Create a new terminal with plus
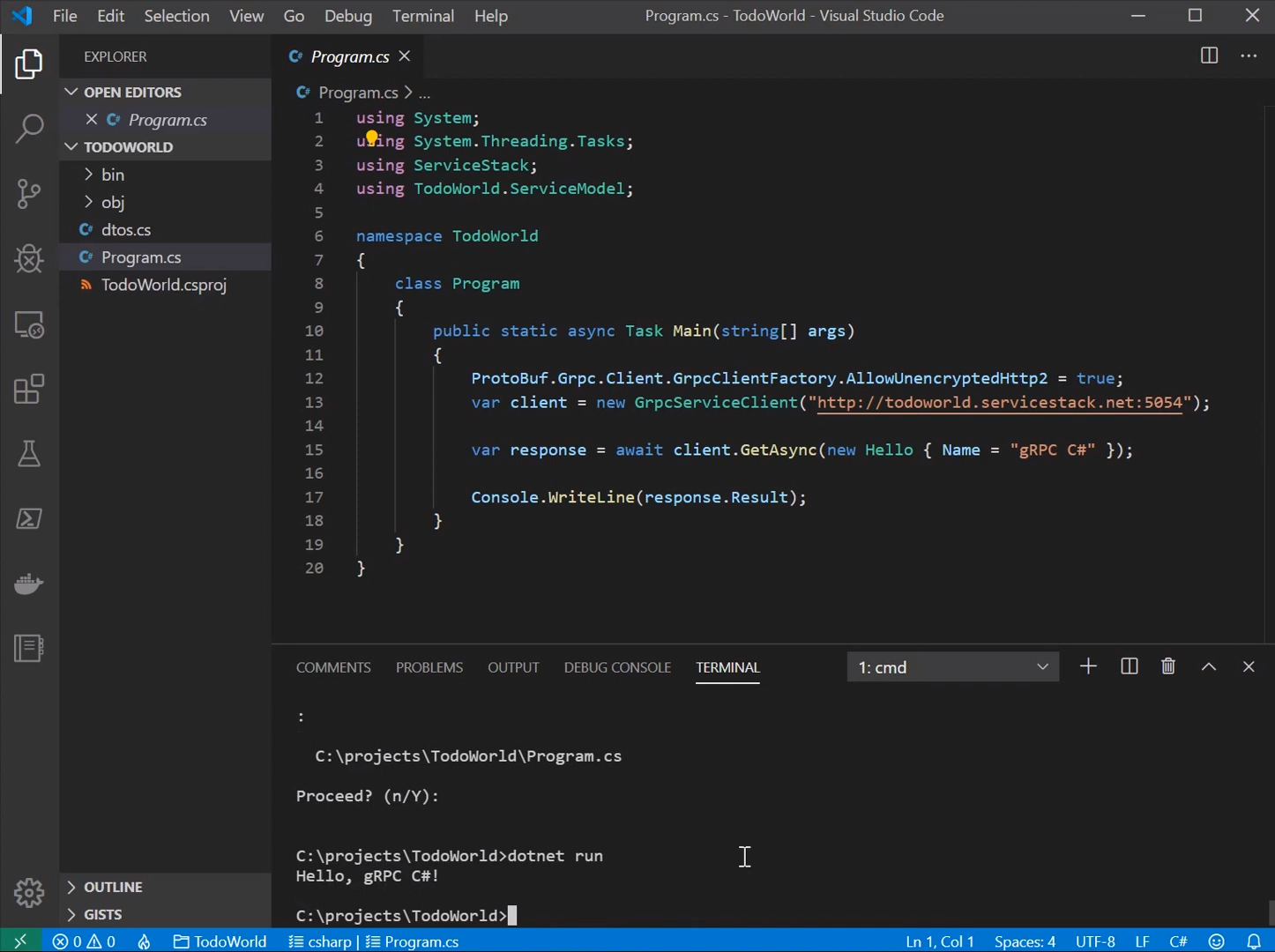Viewport: 1275px width, 952px height. [1088, 666]
